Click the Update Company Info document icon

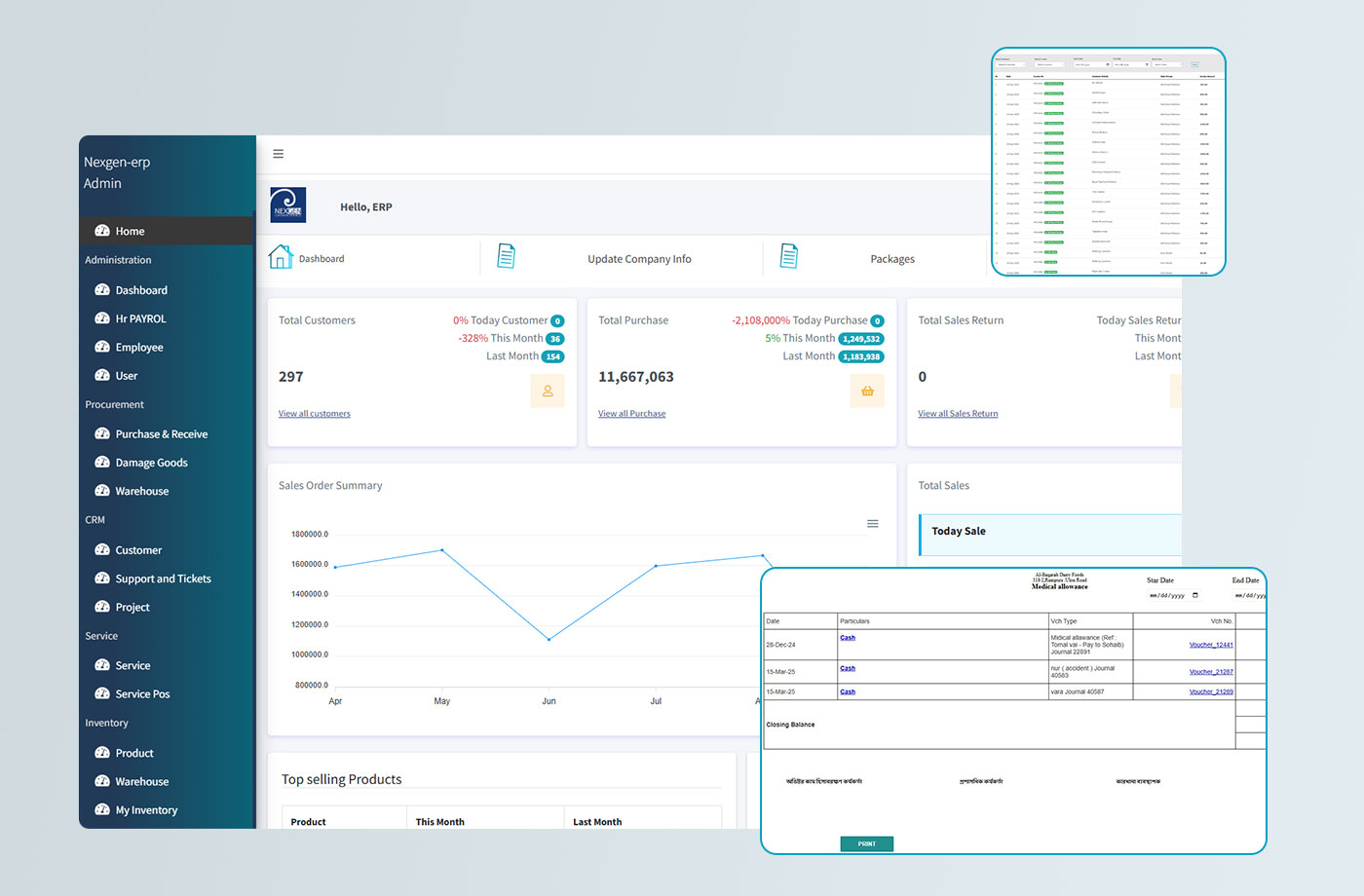pos(506,256)
